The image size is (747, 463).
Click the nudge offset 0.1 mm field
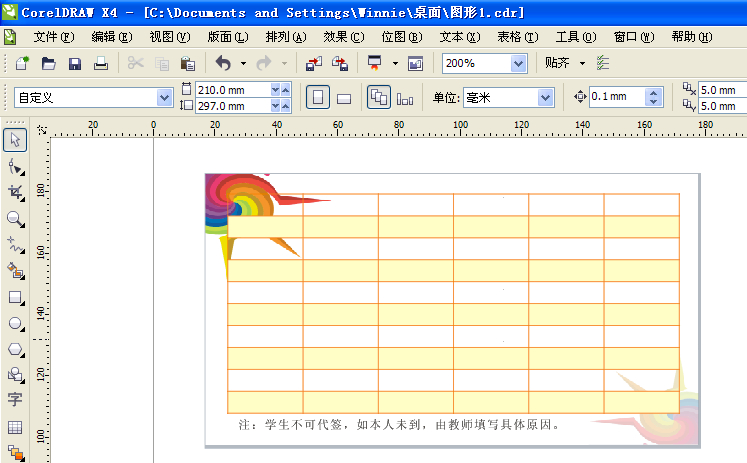[x=617, y=97]
